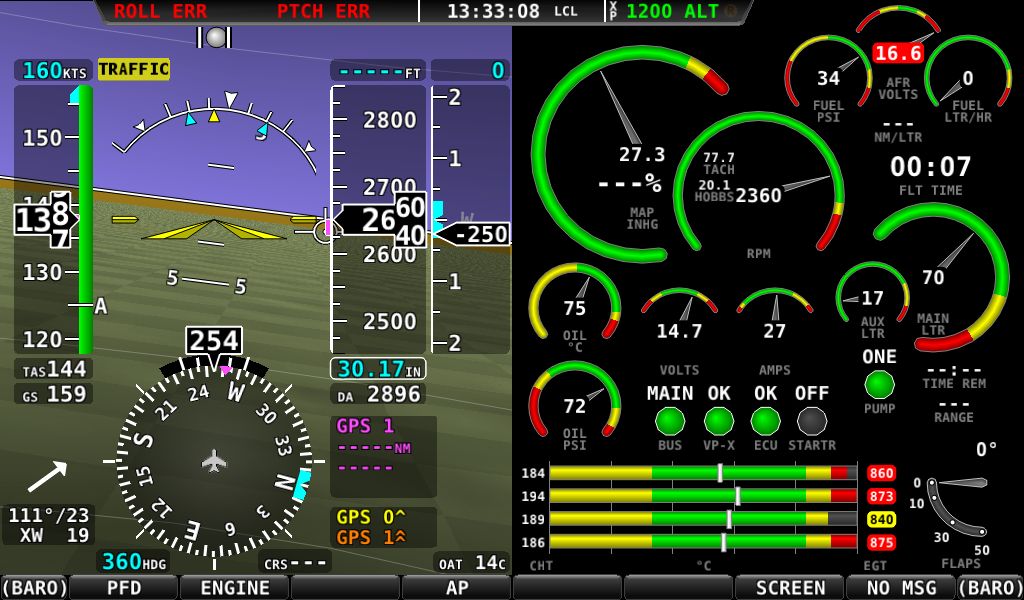Viewport: 1024px width, 600px height.
Task: Open the PFD softkey menu
Action: pos(124,588)
